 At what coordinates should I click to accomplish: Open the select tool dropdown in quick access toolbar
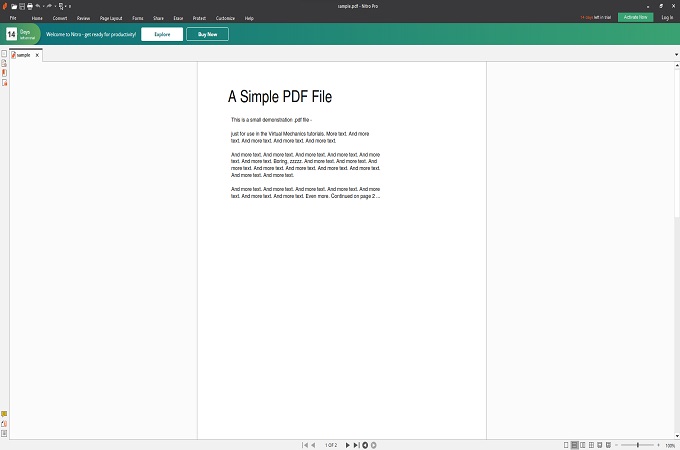click(x=65, y=7)
